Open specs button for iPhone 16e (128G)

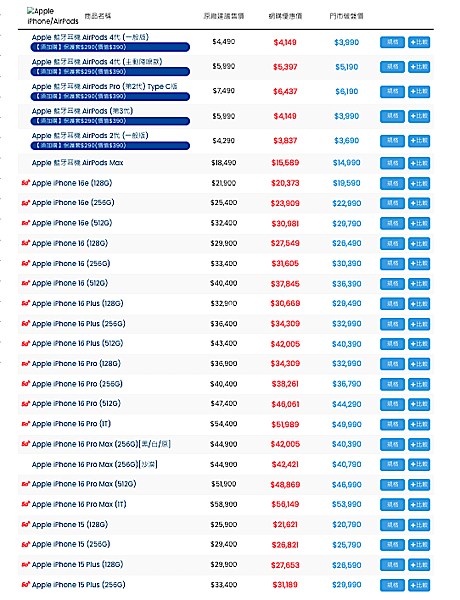pyautogui.click(x=392, y=183)
